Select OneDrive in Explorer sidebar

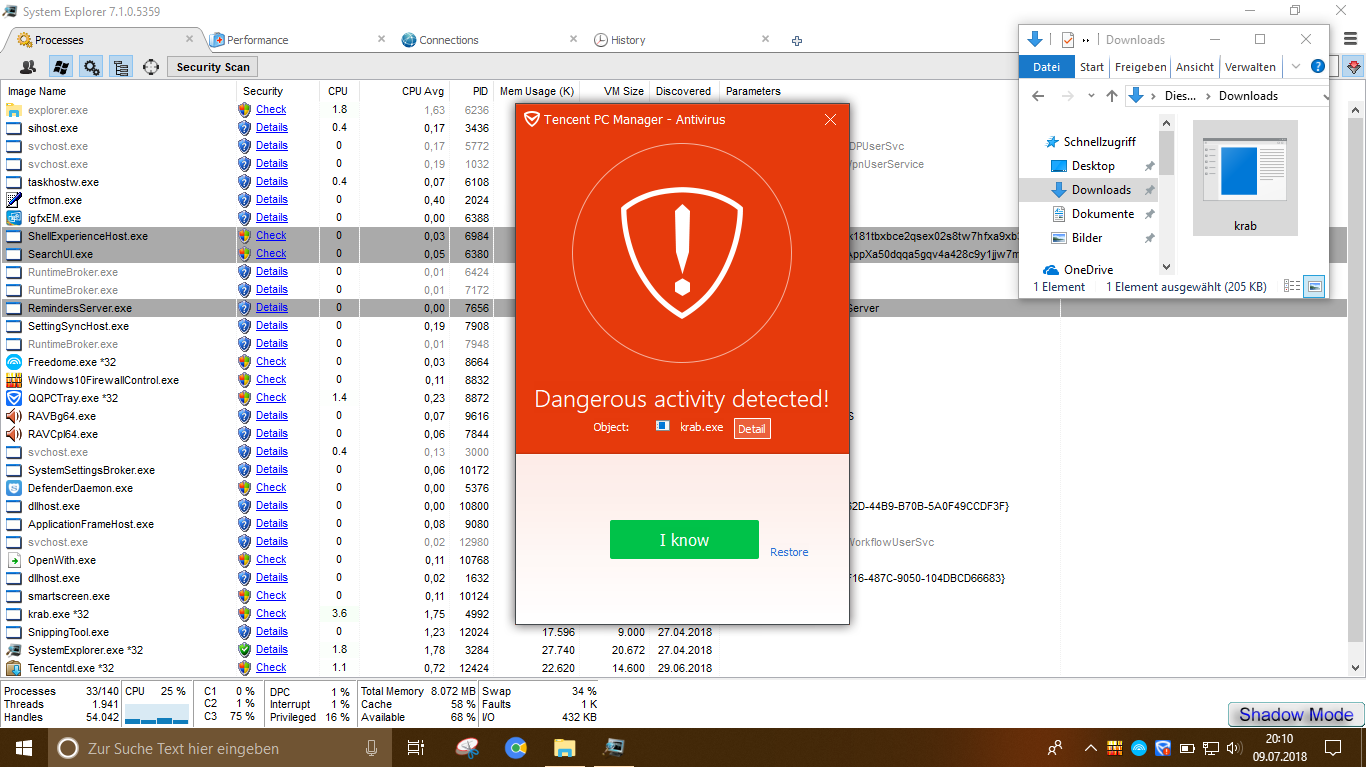click(1088, 270)
